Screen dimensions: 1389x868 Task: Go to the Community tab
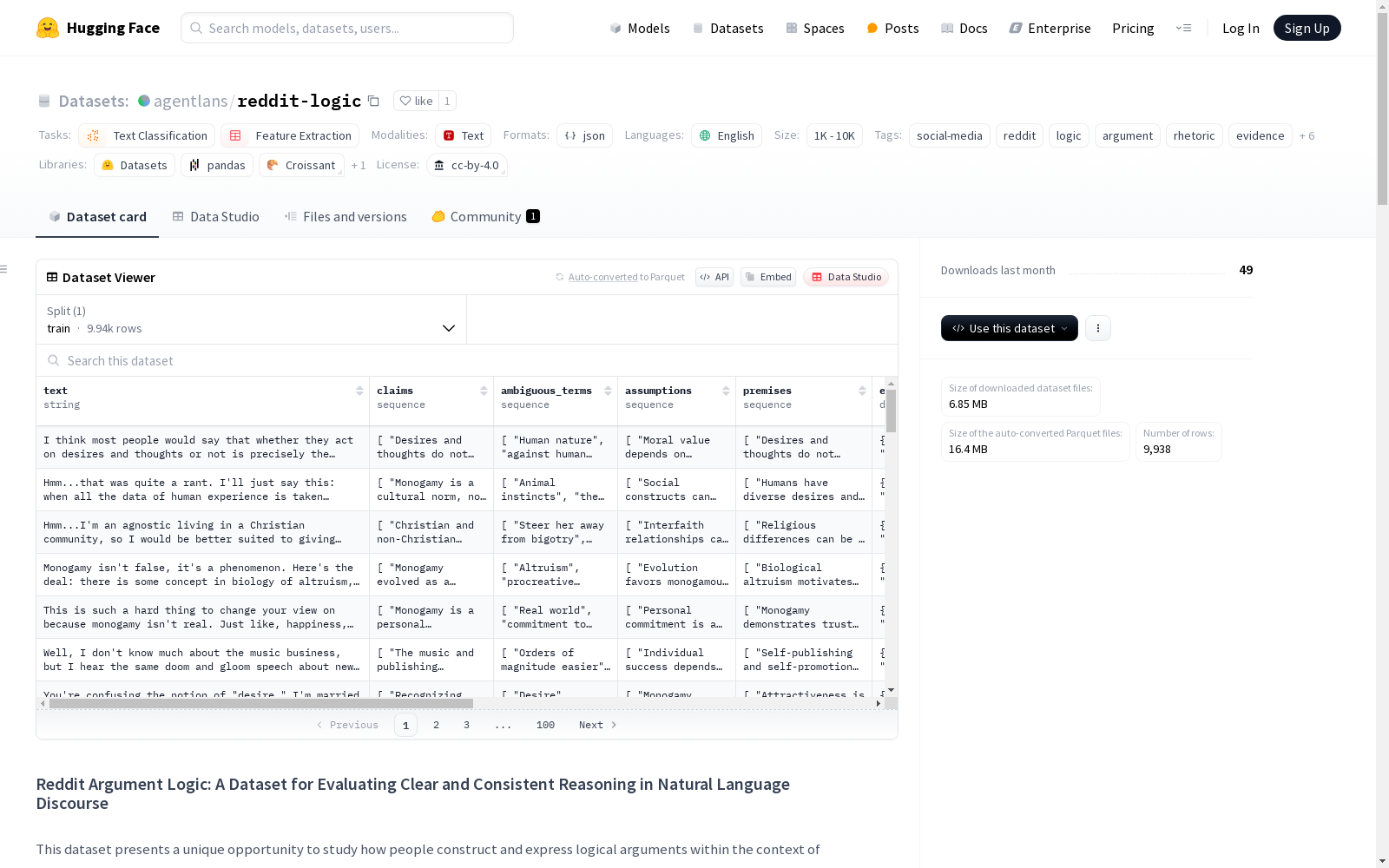(x=485, y=217)
